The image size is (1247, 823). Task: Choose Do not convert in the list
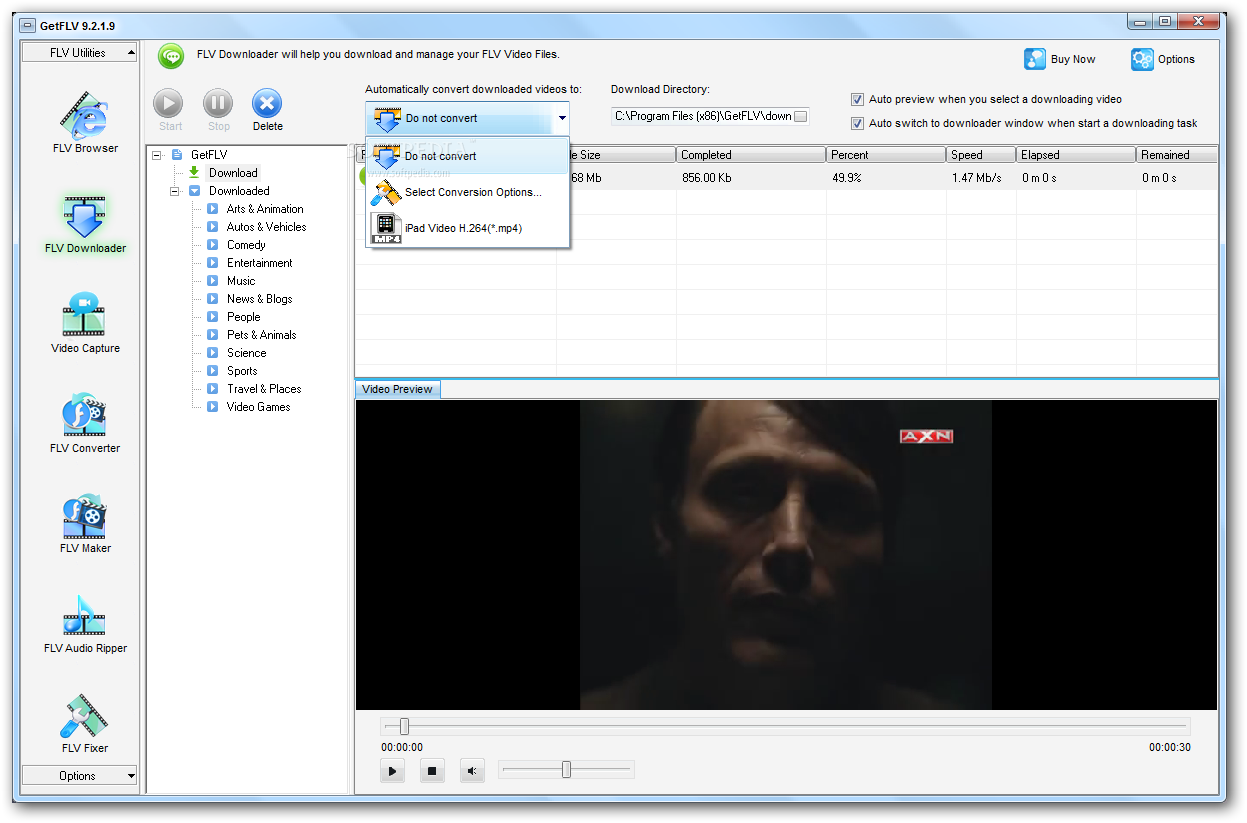tap(467, 156)
